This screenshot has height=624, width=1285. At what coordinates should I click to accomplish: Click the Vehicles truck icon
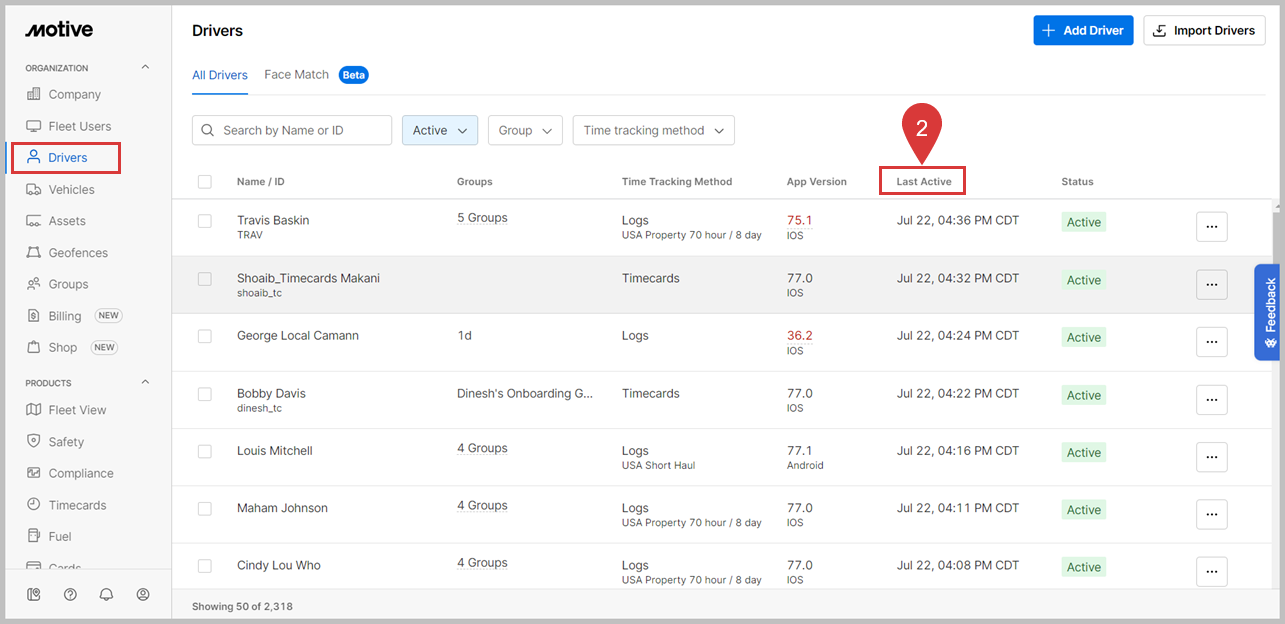pos(34,189)
